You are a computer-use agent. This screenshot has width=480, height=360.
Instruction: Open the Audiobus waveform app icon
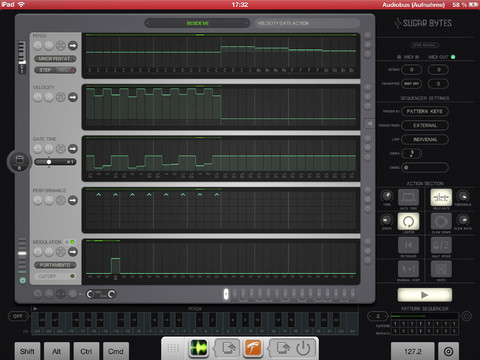click(199, 348)
